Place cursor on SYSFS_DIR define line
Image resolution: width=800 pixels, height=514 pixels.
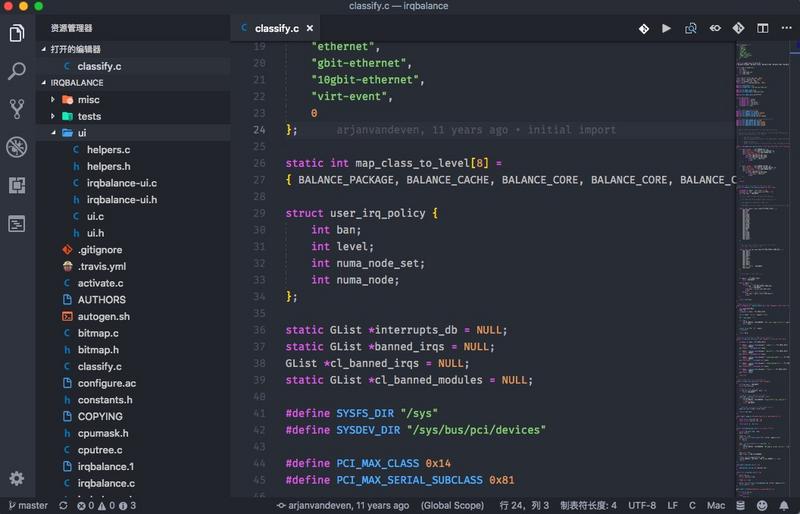tap(361, 413)
